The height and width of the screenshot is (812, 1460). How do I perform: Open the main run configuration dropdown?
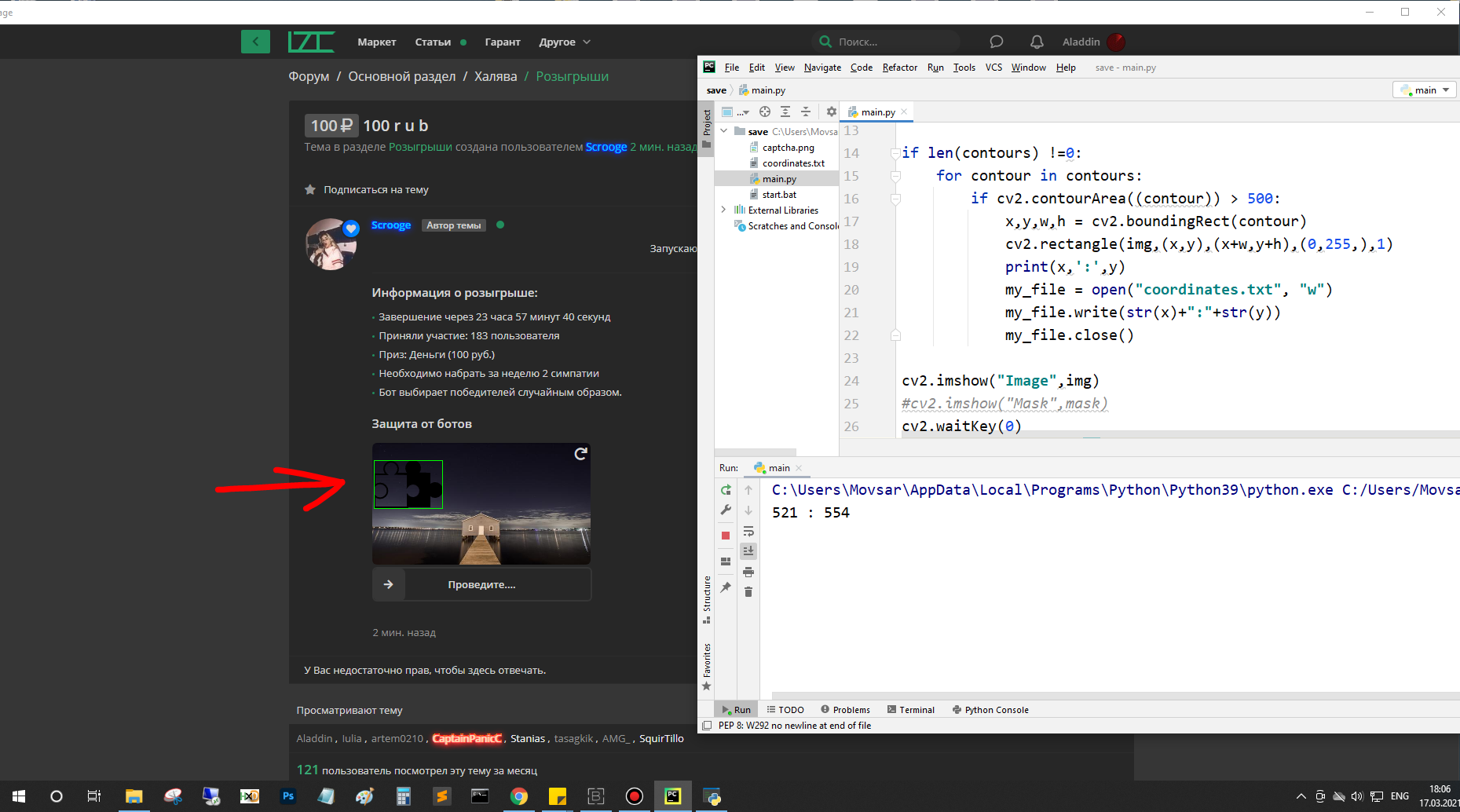(1425, 90)
